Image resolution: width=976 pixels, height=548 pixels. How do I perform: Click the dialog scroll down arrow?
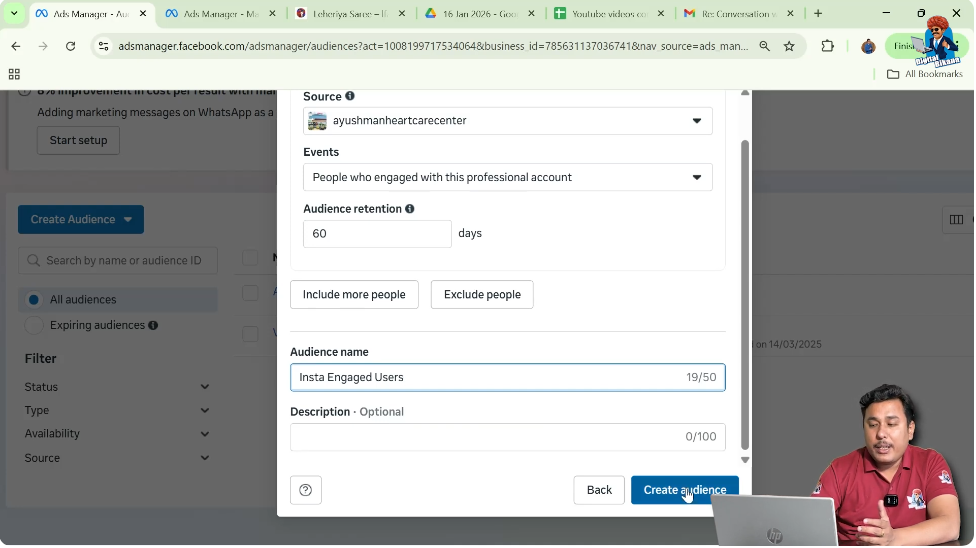pyautogui.click(x=744, y=460)
